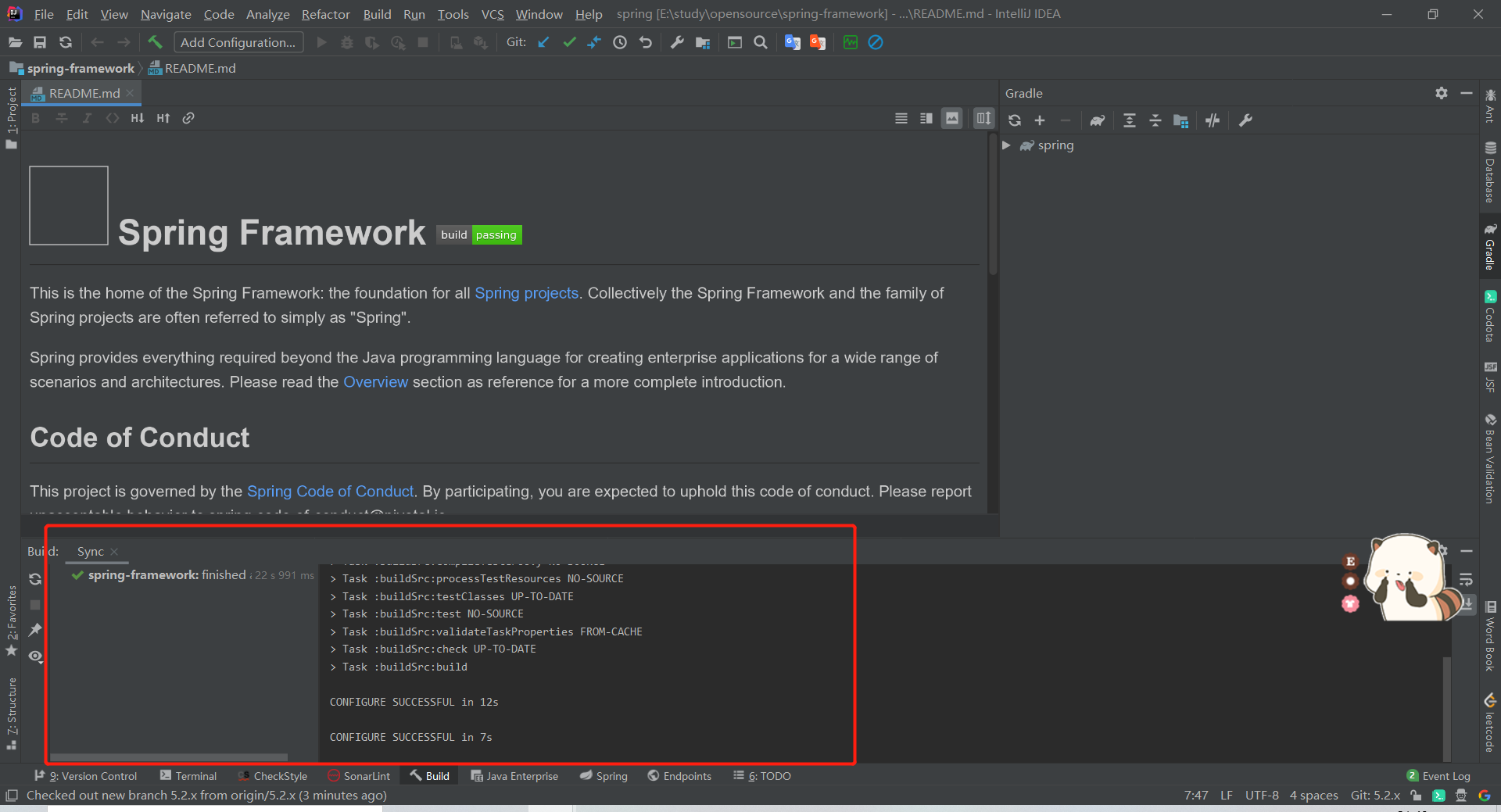Click the build passing badge
This screenshot has width=1501, height=812.
click(478, 235)
